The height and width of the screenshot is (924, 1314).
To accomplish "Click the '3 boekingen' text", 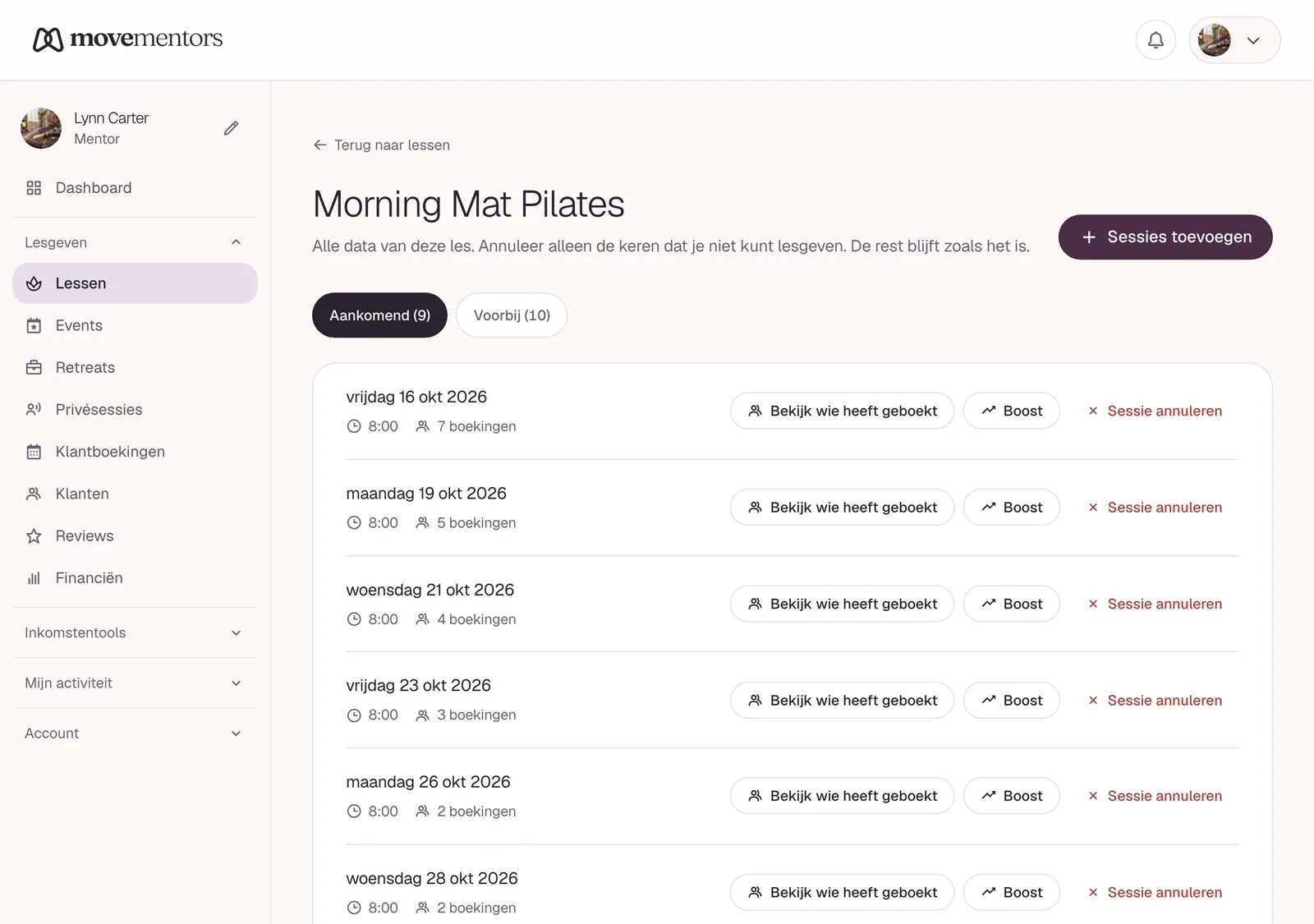I will pos(476,715).
